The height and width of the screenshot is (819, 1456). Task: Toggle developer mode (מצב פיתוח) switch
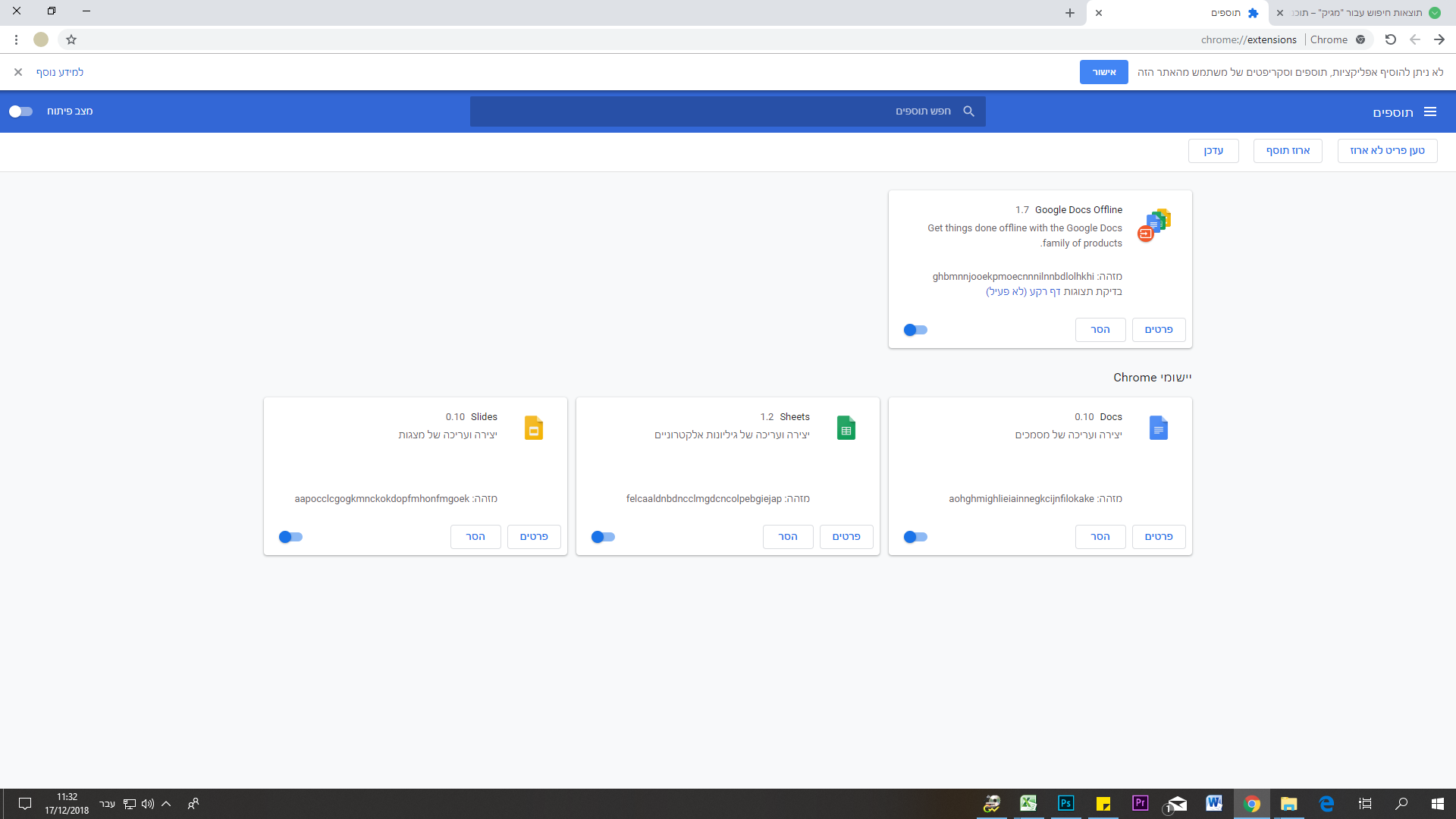(x=20, y=111)
